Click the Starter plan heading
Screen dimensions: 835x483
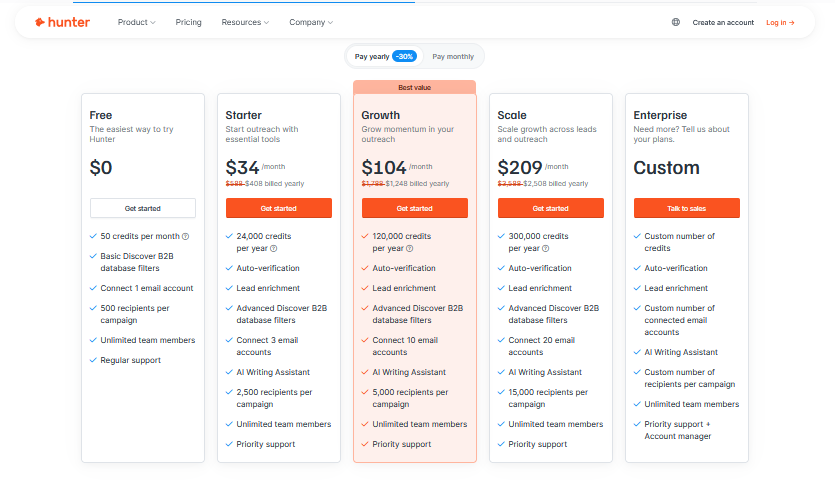click(x=243, y=115)
